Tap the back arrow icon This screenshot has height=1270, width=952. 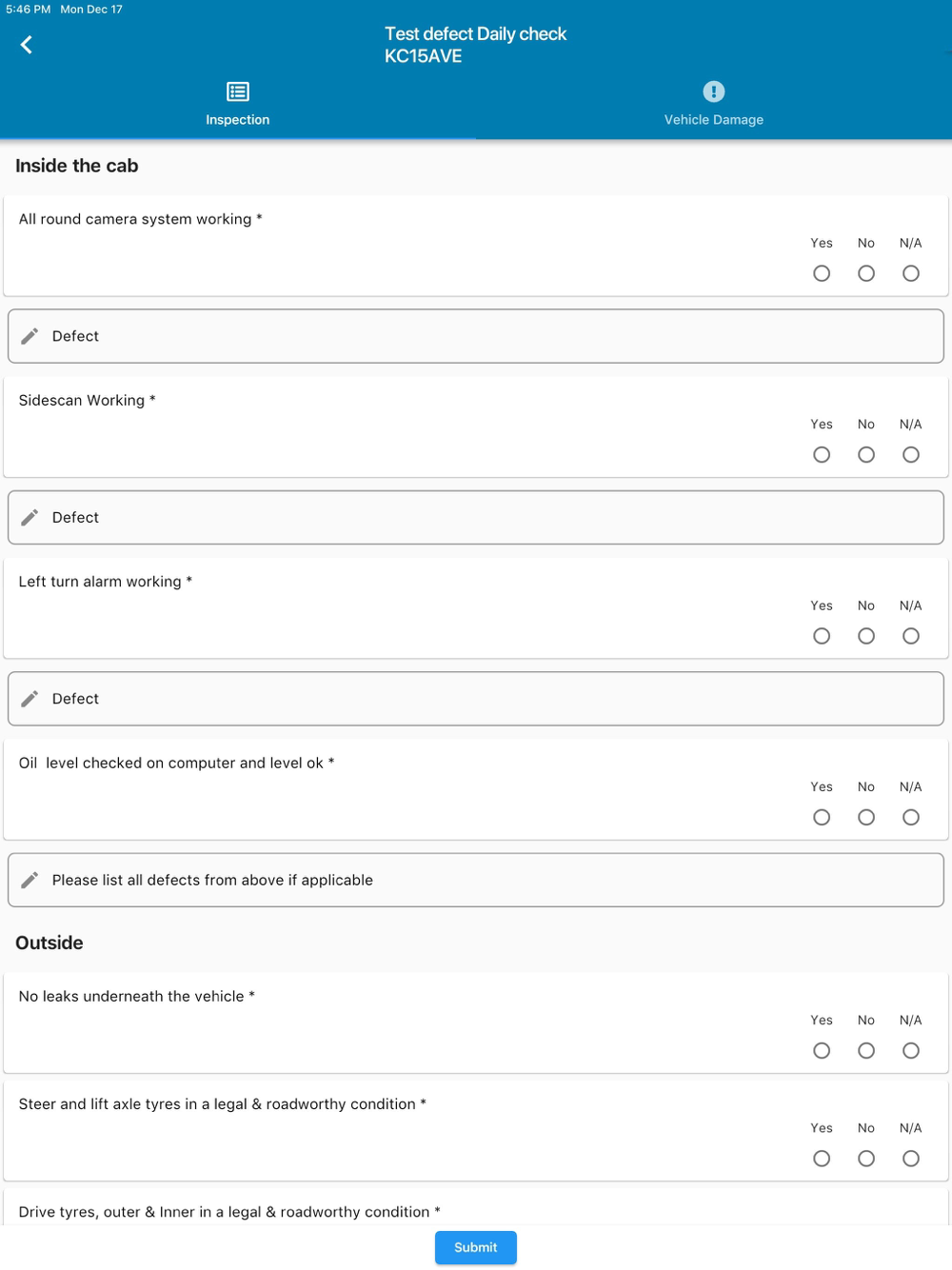pyautogui.click(x=27, y=45)
